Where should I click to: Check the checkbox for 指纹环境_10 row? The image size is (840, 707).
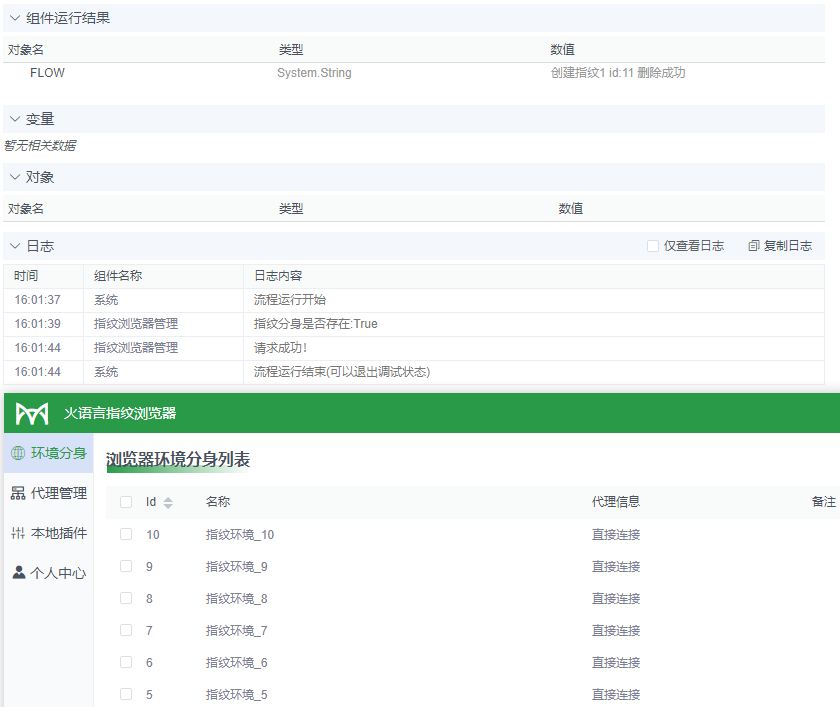(125, 535)
